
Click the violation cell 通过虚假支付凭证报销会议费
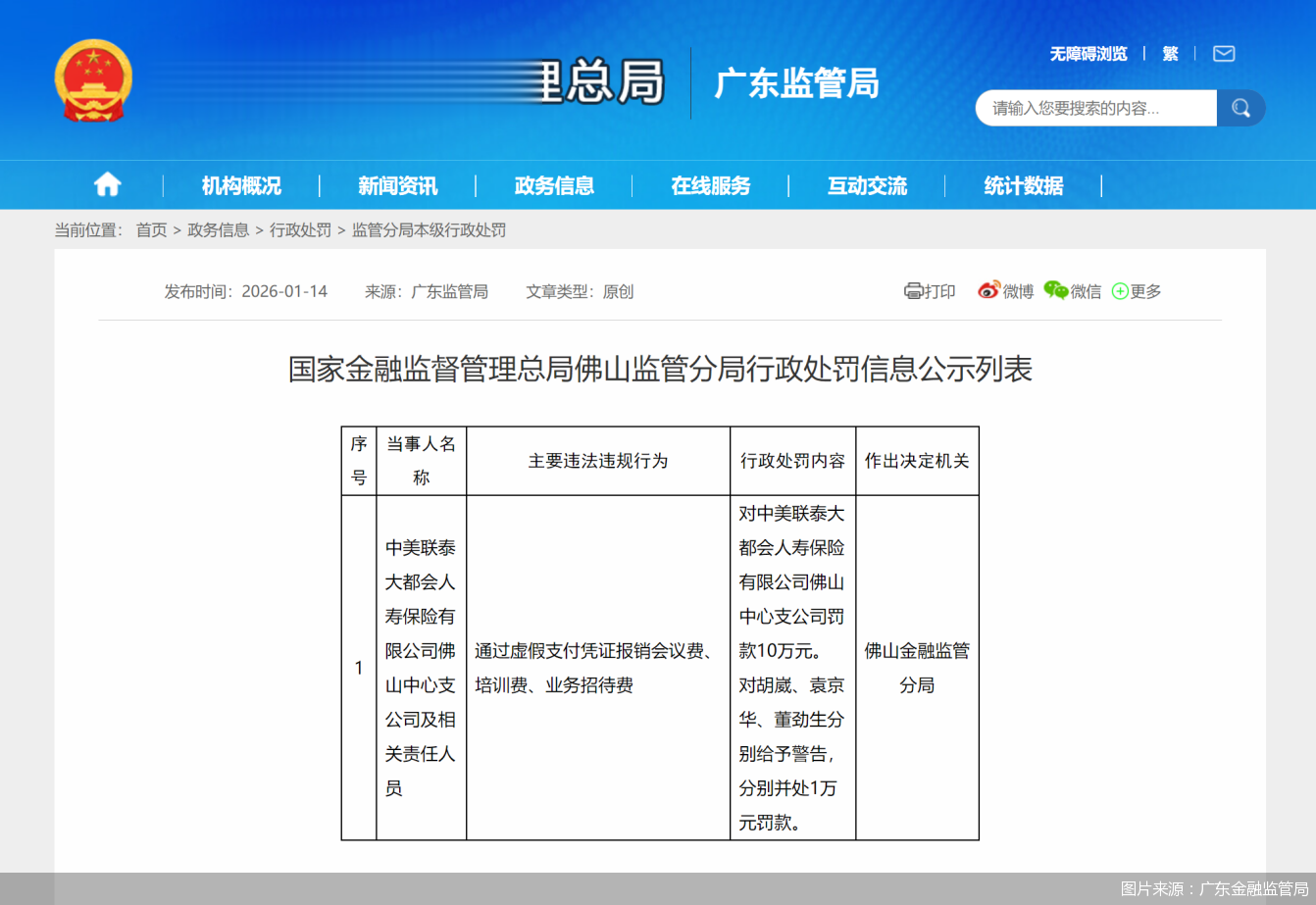point(598,668)
